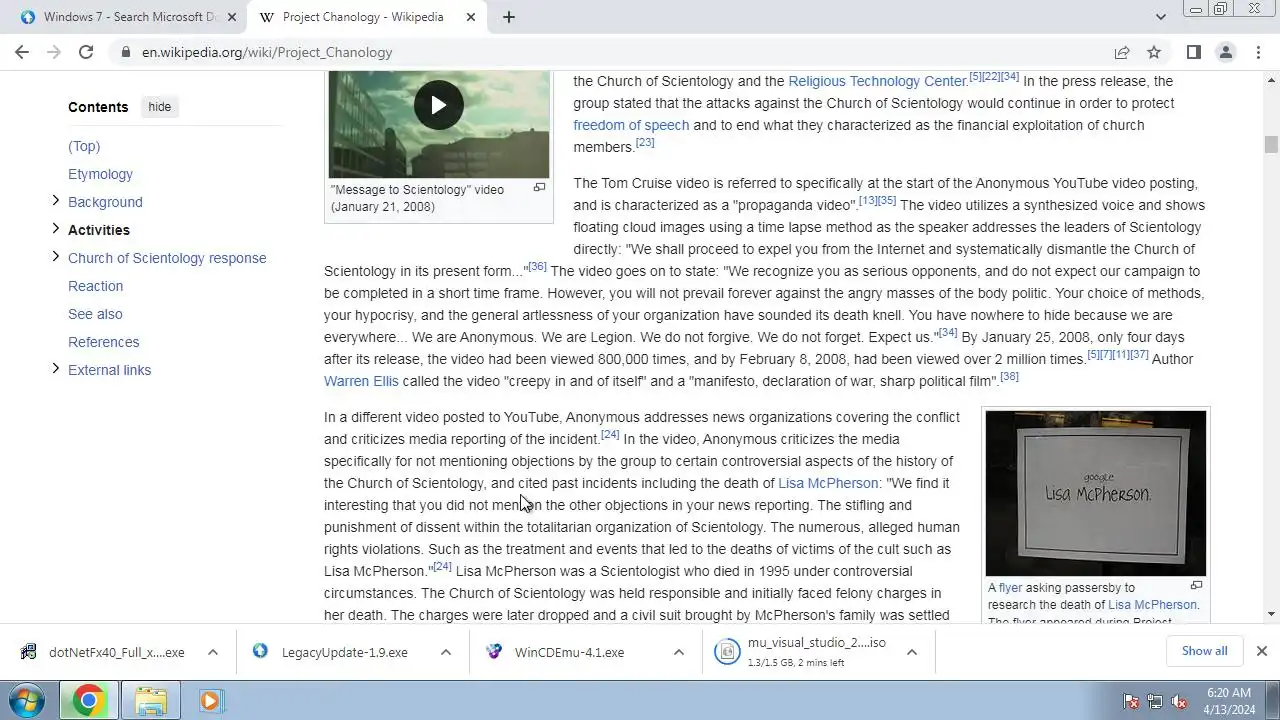Click the mu_visual_studio iso download progress icon
1280x720 pixels.
click(727, 652)
